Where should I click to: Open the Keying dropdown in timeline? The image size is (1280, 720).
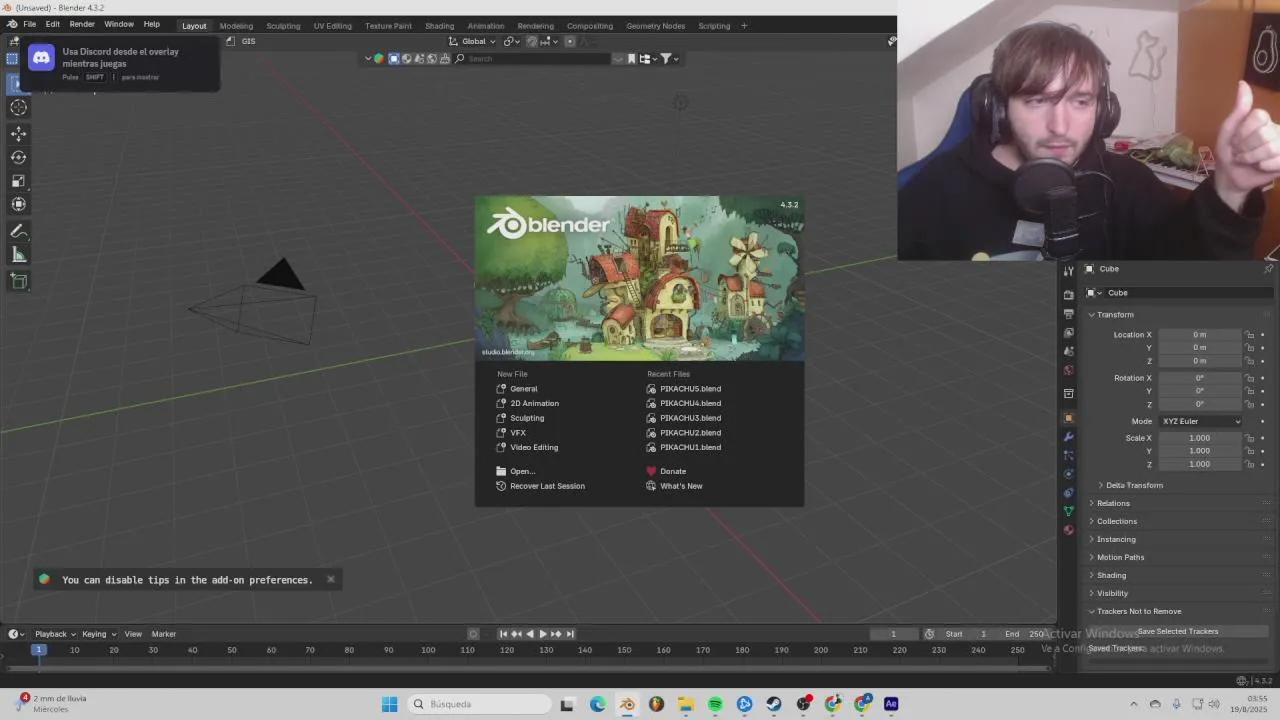(x=99, y=634)
